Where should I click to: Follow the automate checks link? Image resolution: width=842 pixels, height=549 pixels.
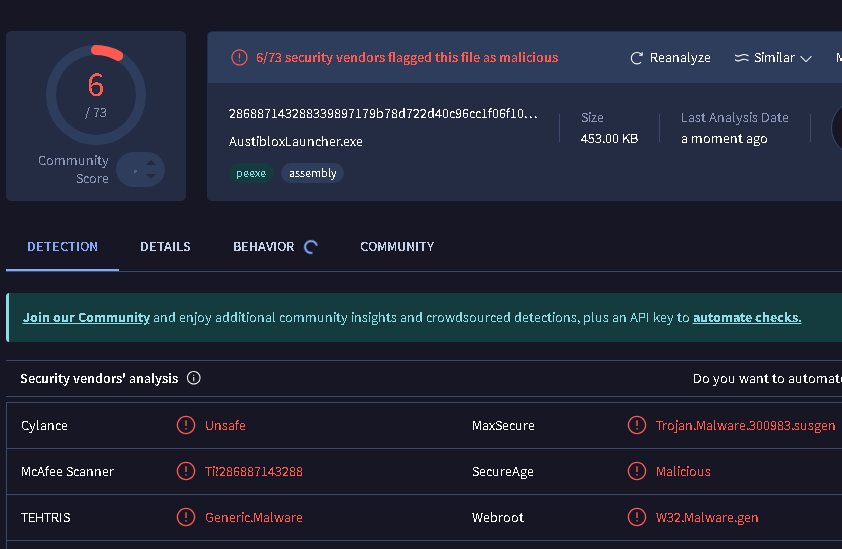[x=747, y=317]
